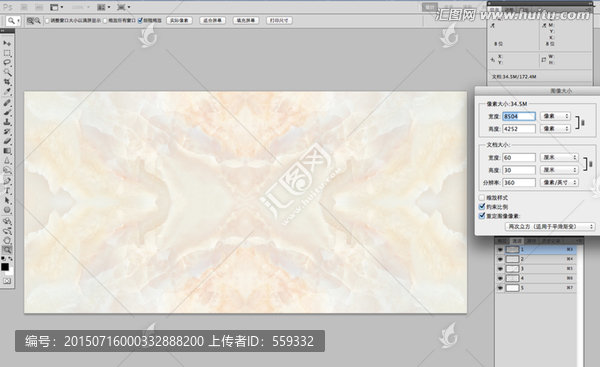Enable the 缩放样式 scale styles checkbox
The height and width of the screenshot is (367, 600).
point(482,197)
